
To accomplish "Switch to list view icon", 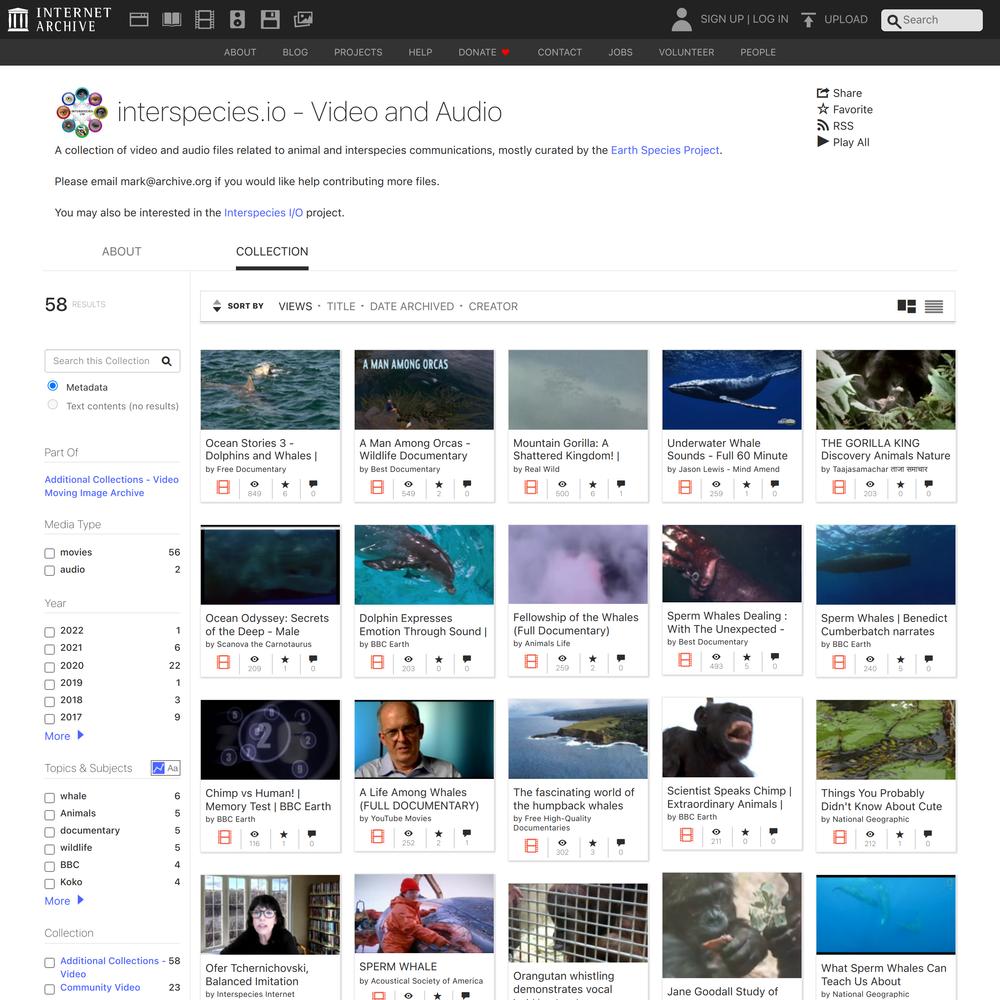I will (x=934, y=307).
